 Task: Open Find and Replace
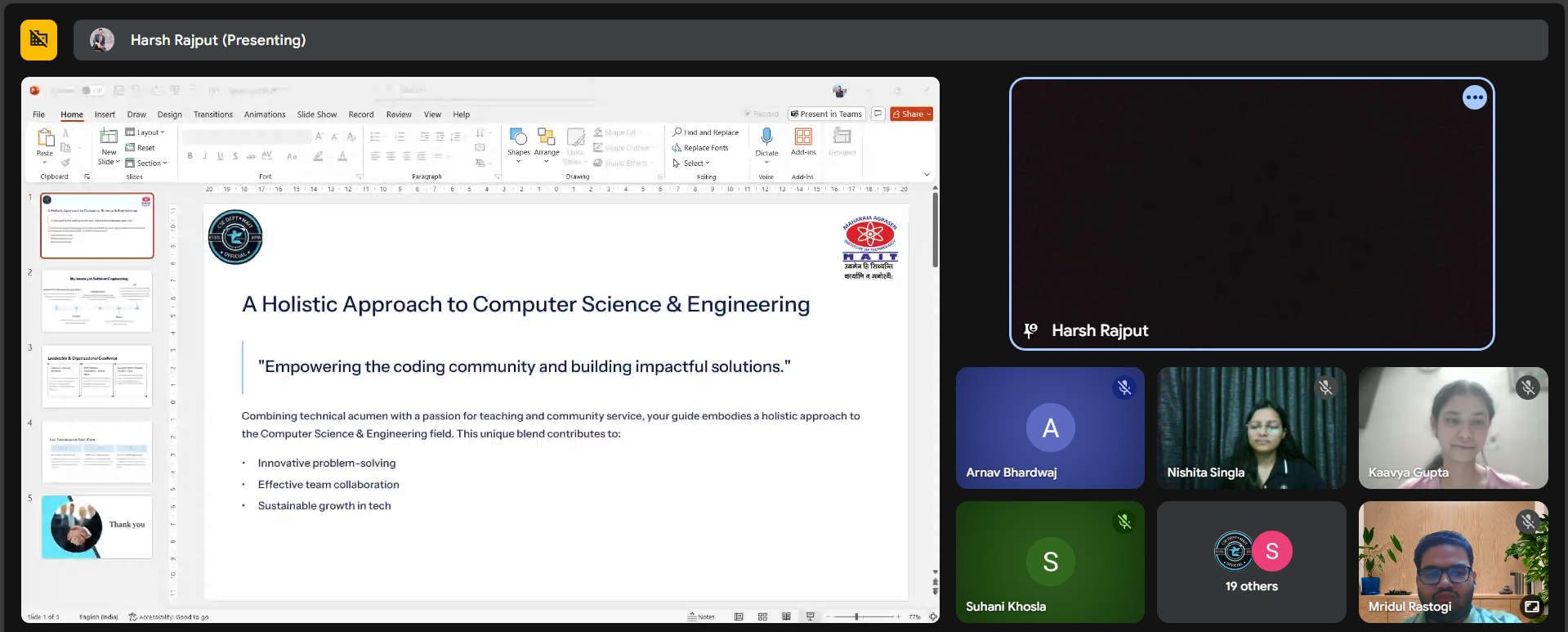[706, 132]
